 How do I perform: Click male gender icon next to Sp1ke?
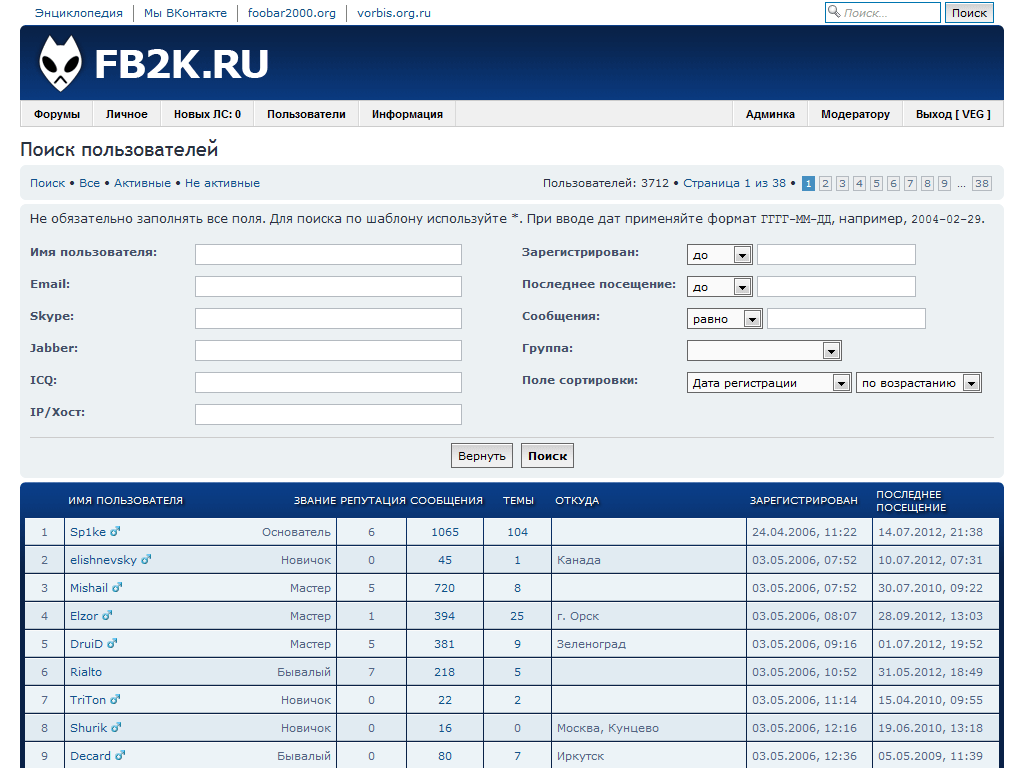tap(115, 532)
